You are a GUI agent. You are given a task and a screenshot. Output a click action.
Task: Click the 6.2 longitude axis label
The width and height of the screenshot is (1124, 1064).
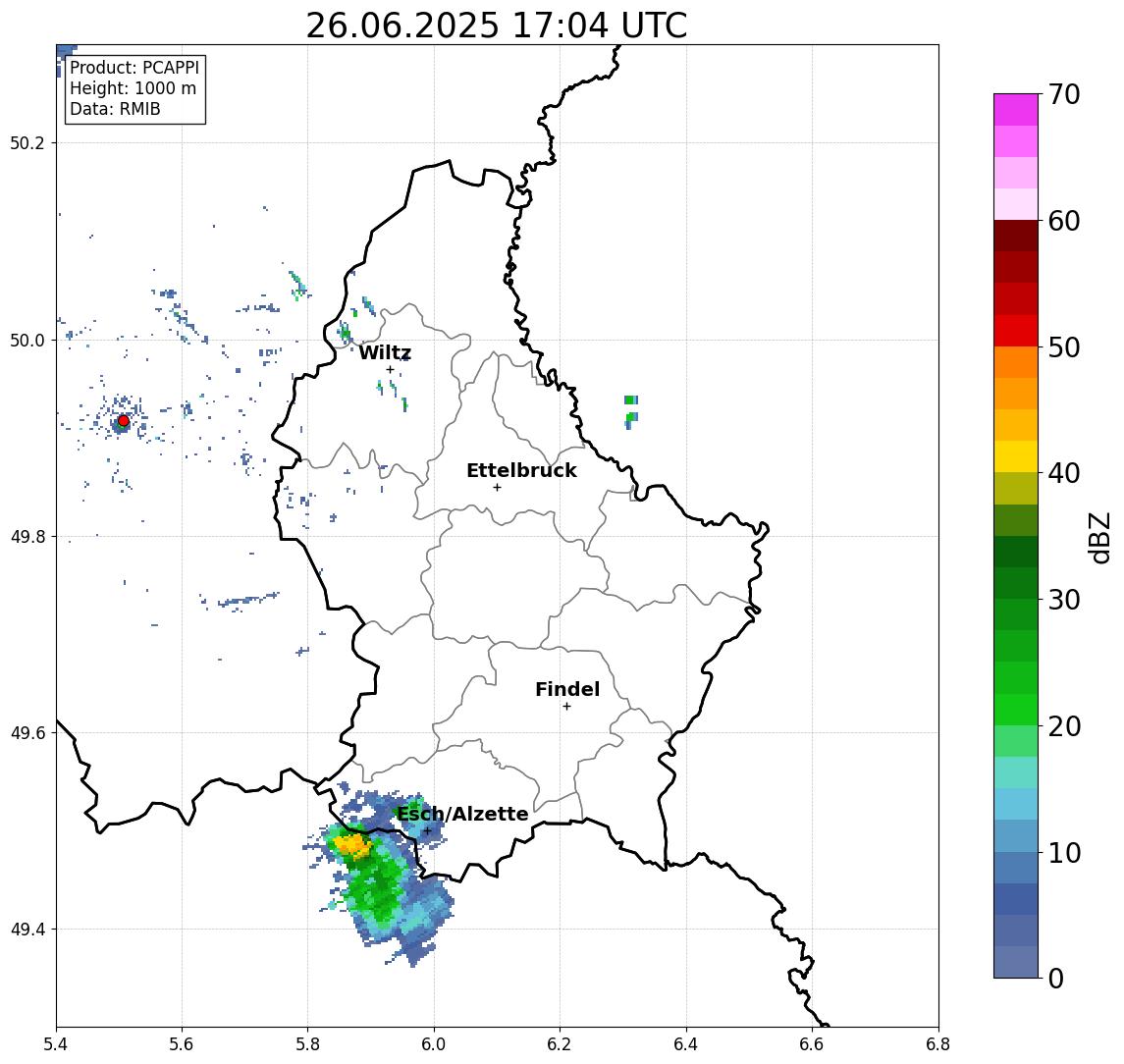click(x=560, y=1044)
